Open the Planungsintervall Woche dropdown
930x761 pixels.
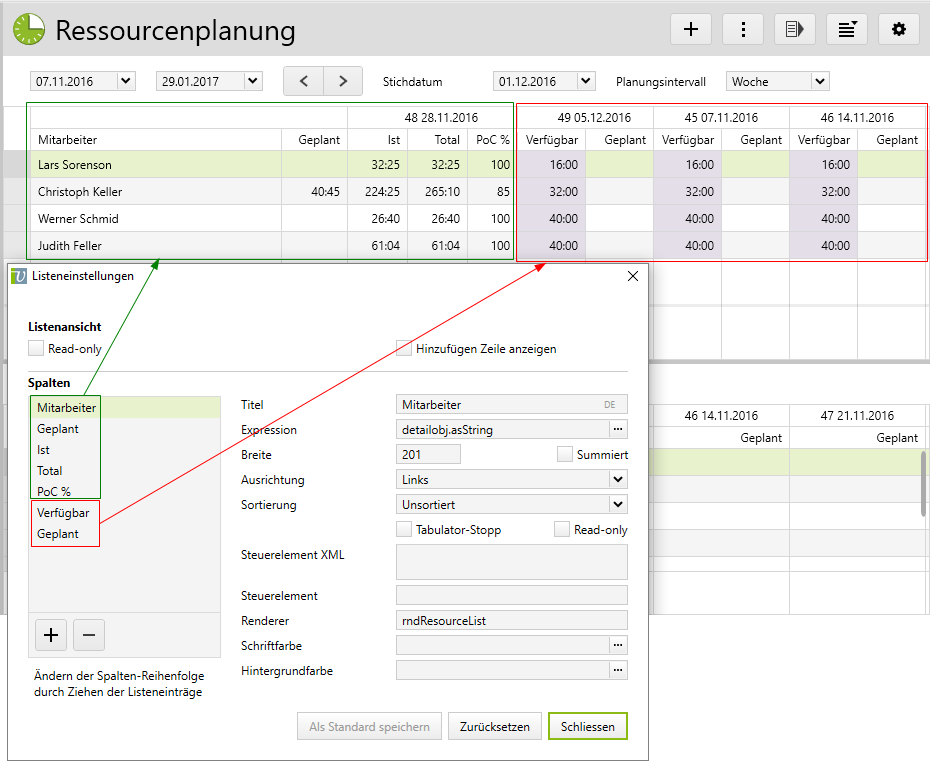778,81
